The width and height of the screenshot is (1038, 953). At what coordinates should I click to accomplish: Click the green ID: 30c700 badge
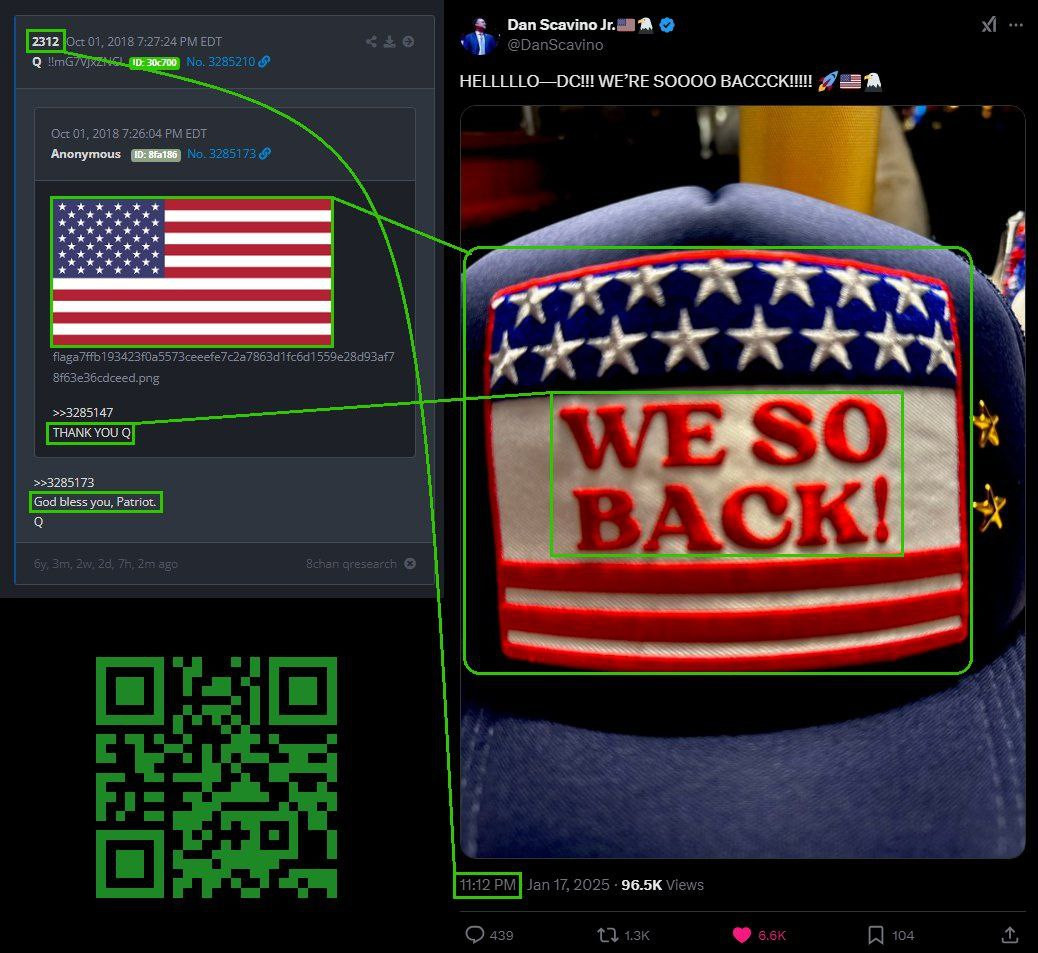154,63
